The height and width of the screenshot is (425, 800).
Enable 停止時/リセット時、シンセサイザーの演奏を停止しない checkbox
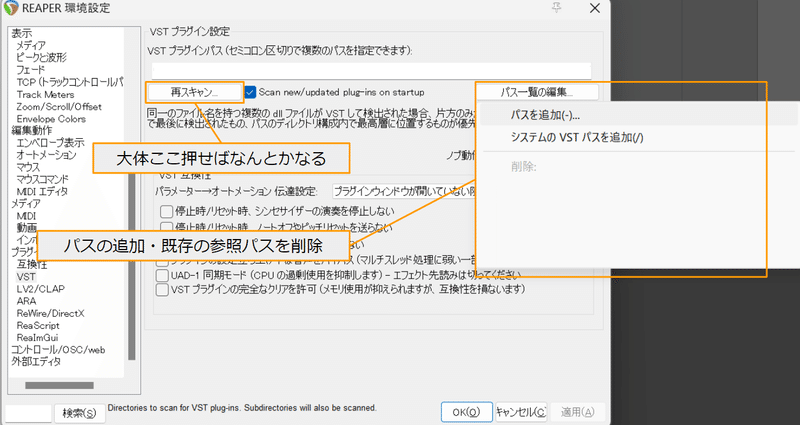pyautogui.click(x=165, y=211)
